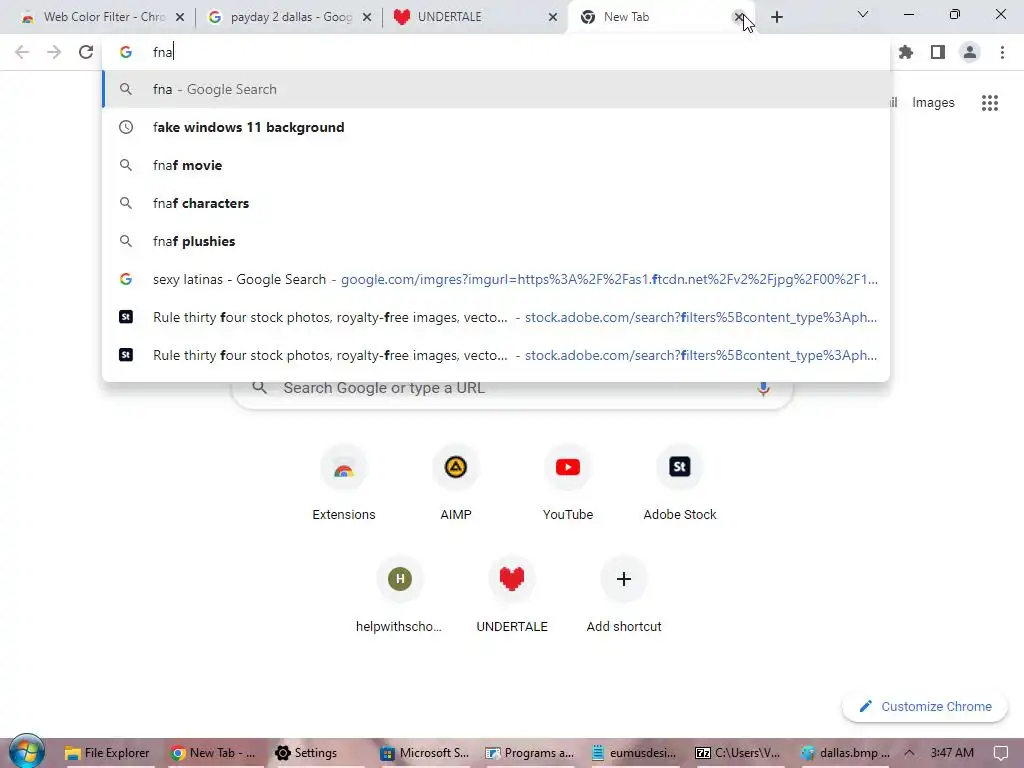Select the fnaf movie suggestion
Image resolution: width=1024 pixels, height=768 pixels.
(496, 165)
